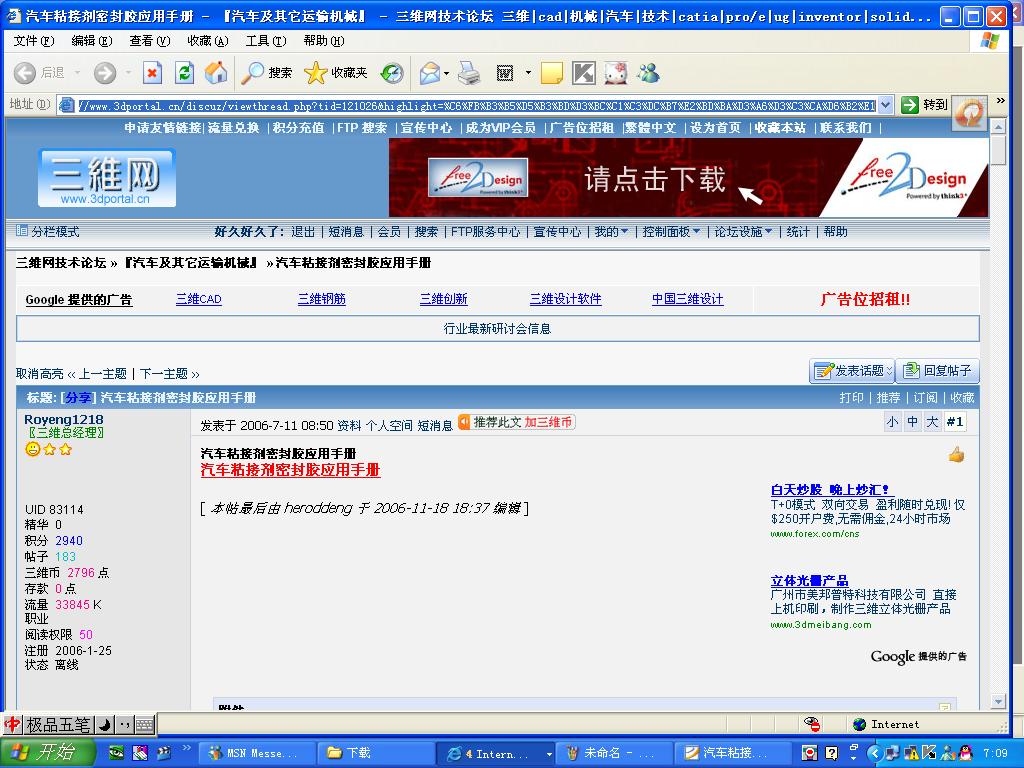Screen dimensions: 1024x768
Task: Stop page loading with red X icon
Action: pos(152,72)
